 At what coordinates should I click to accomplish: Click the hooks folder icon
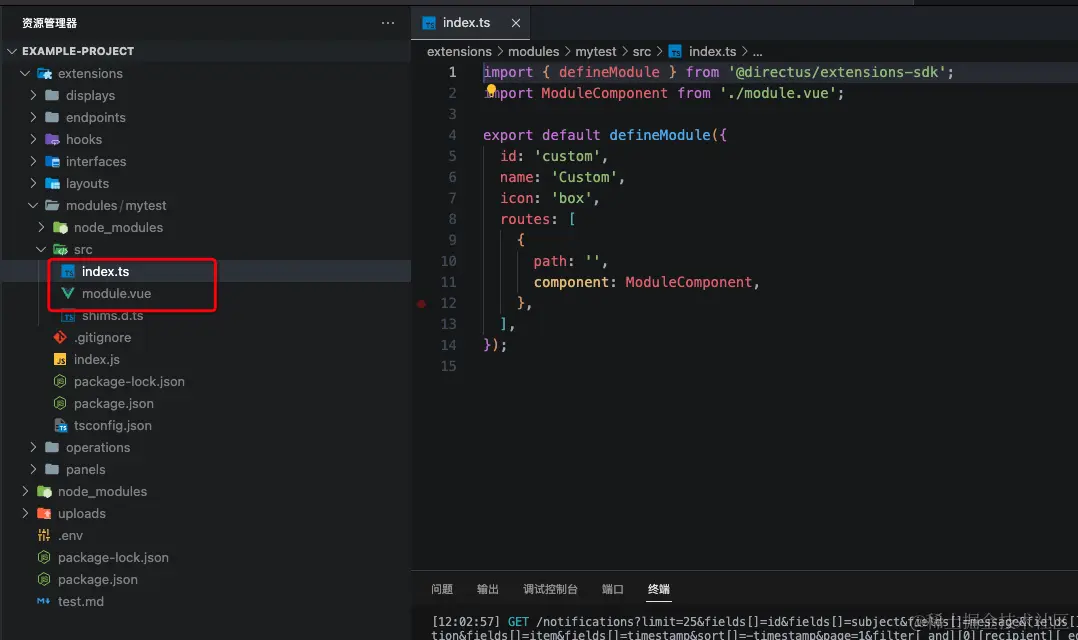click(52, 140)
